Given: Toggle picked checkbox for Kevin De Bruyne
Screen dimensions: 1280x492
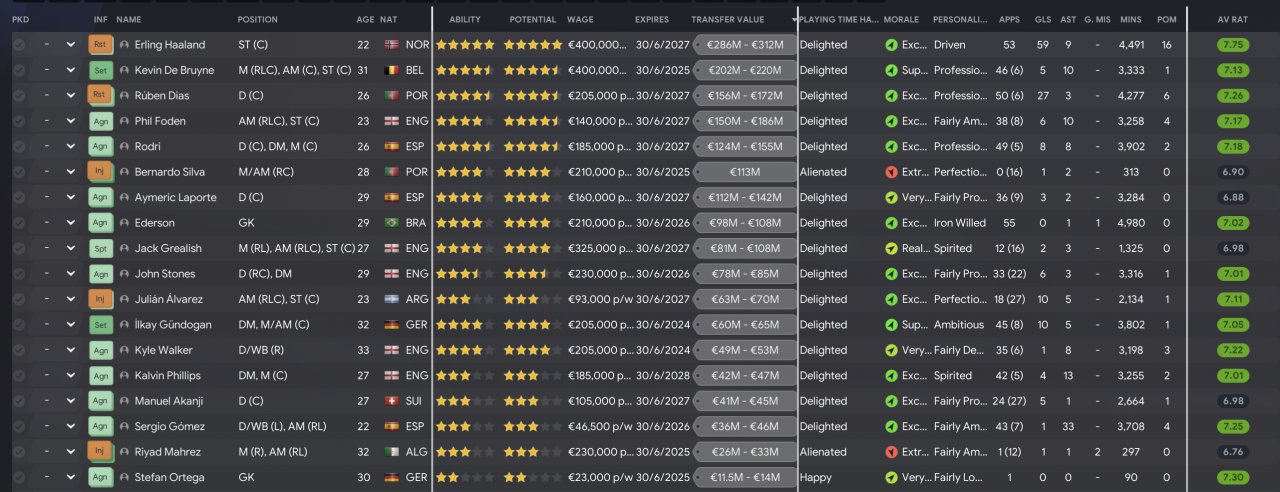Looking at the screenshot, I should click(x=19, y=71).
